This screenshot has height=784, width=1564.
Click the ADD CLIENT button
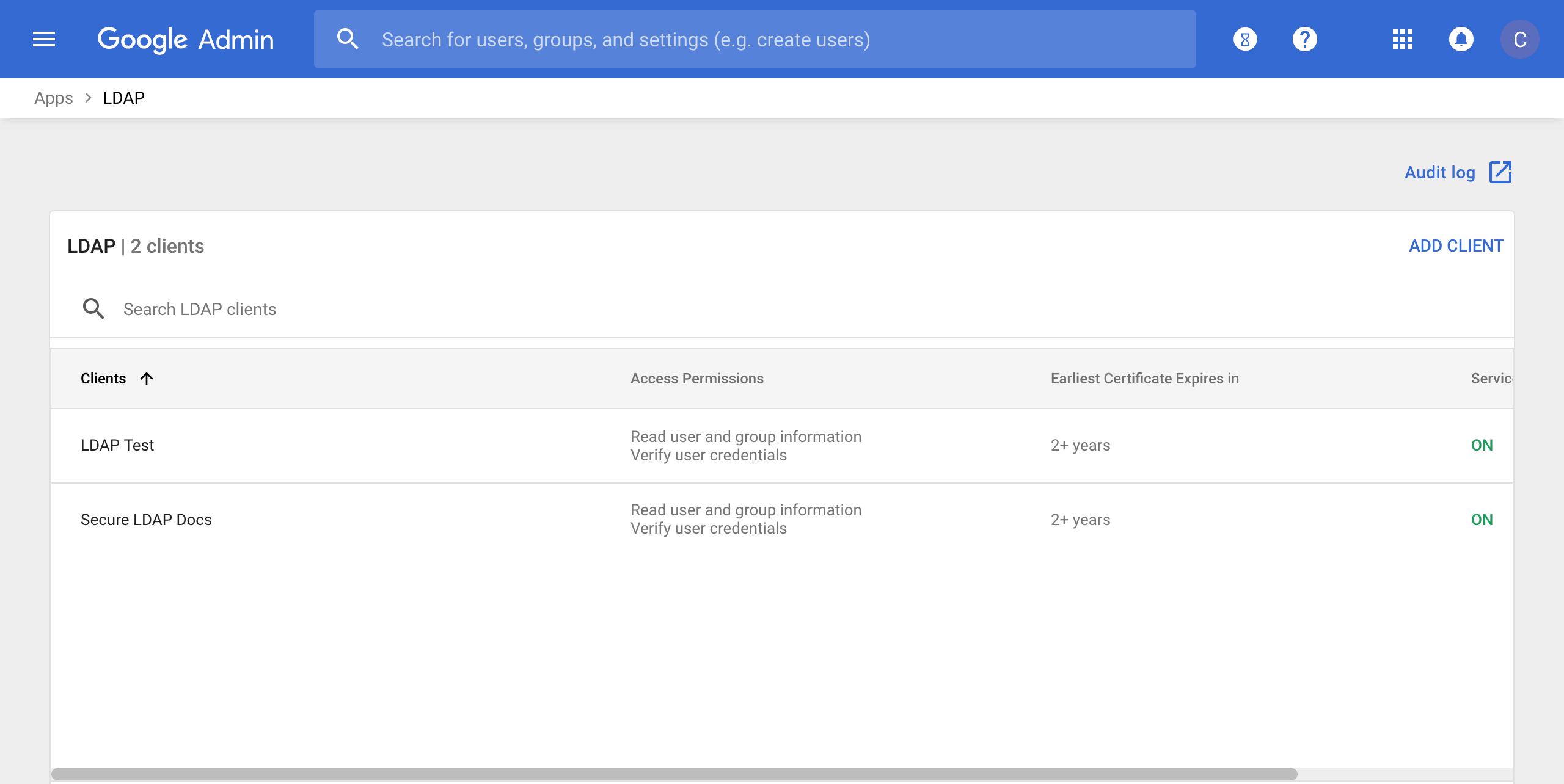tap(1456, 245)
